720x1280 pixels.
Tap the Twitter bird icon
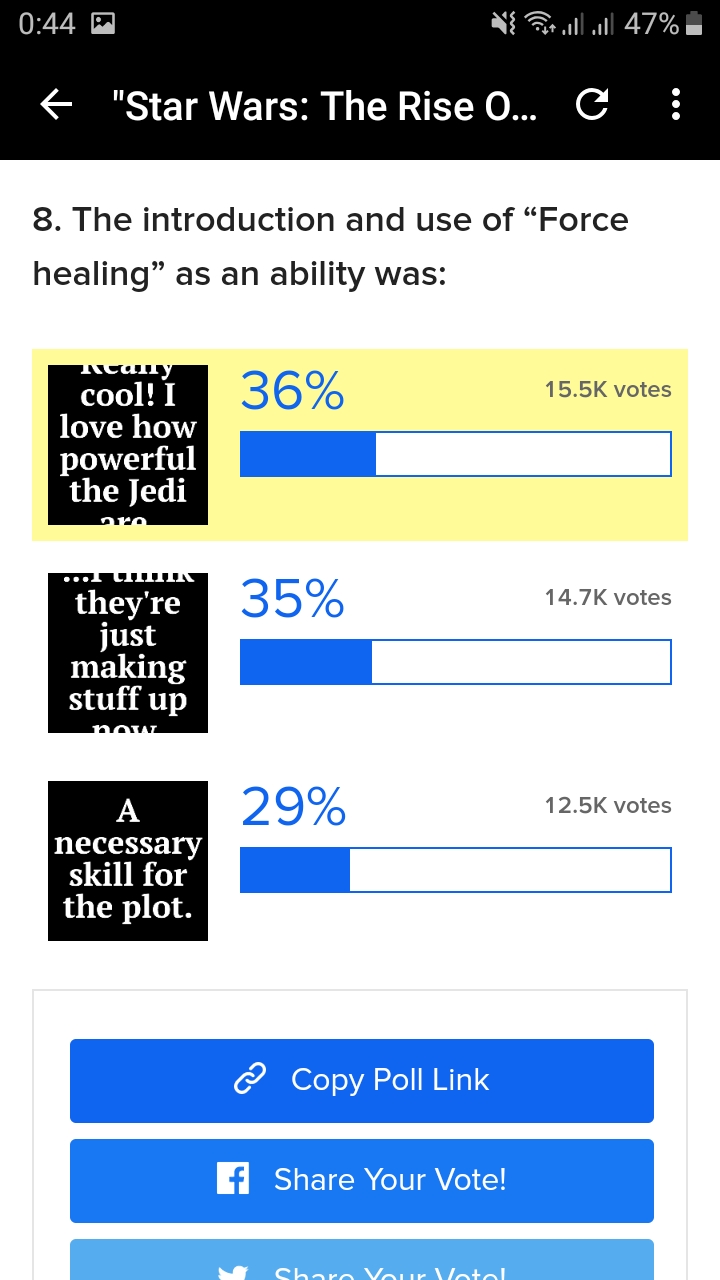(233, 1272)
